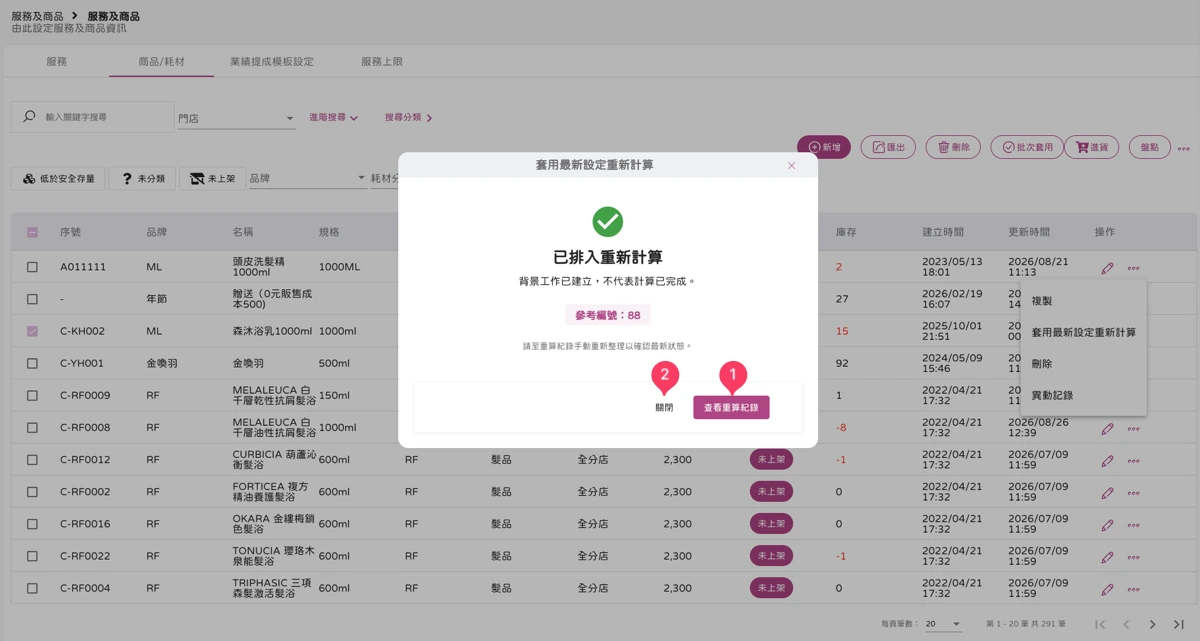Choose 異動記錄 from the context menu
1200x641 pixels.
(1083, 396)
